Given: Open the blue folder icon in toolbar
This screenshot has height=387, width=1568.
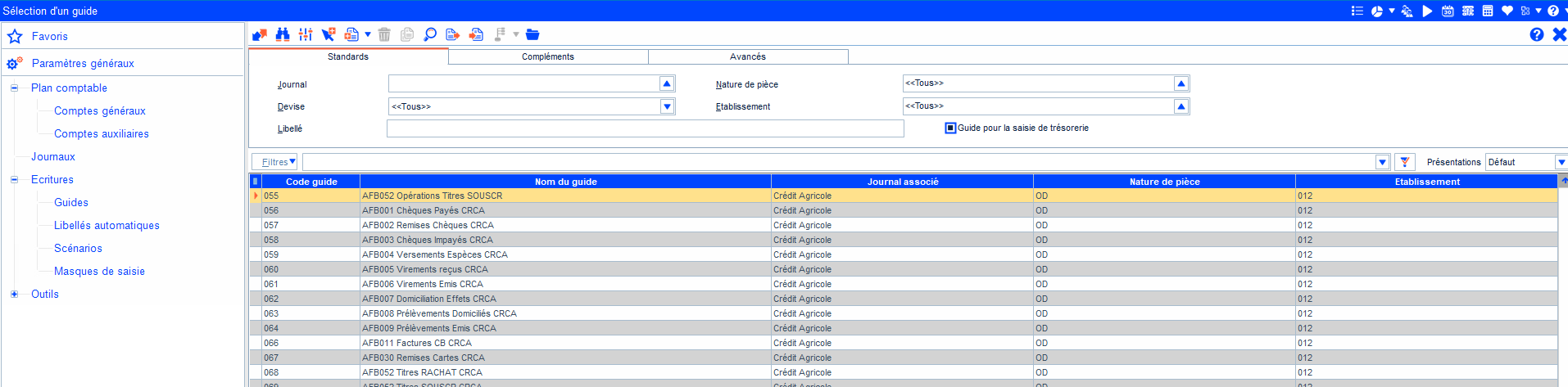Looking at the screenshot, I should 532,34.
